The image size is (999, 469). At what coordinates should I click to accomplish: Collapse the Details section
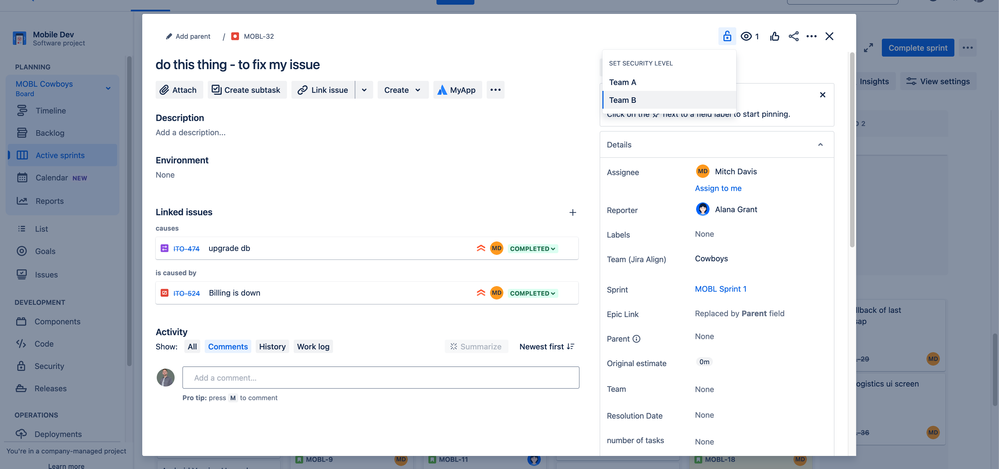tap(820, 145)
